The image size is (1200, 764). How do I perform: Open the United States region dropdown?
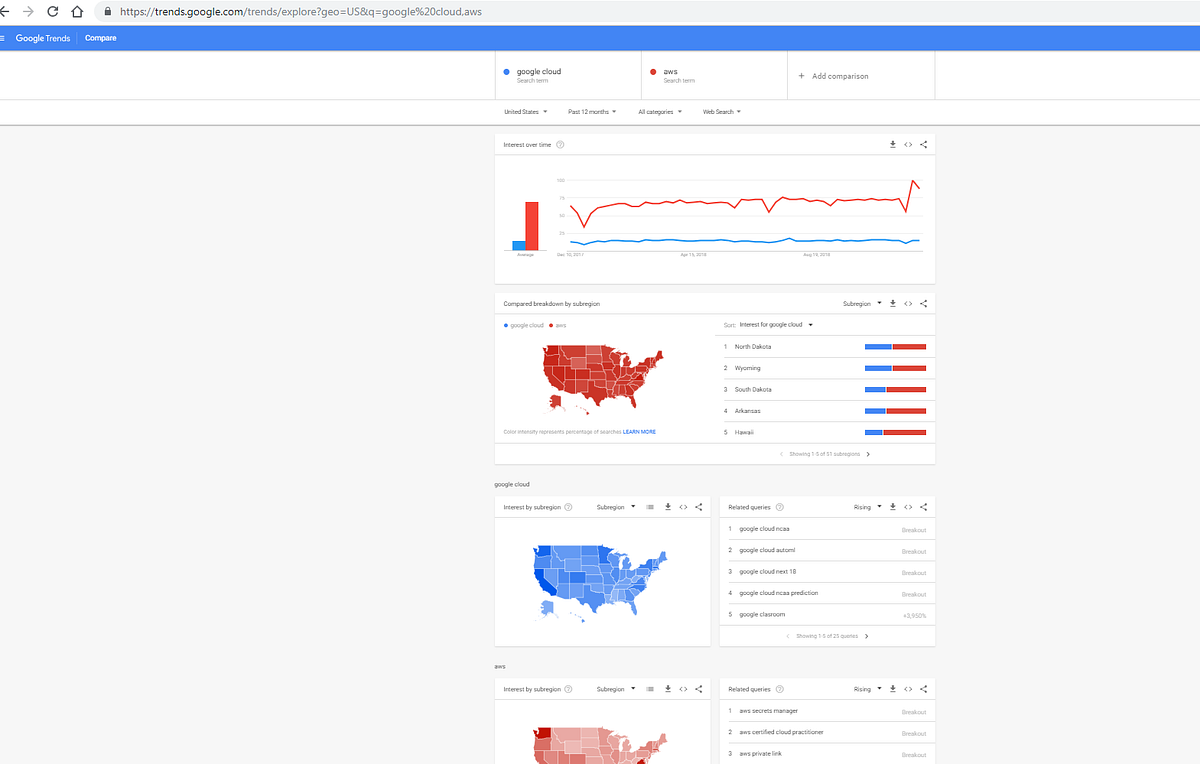click(x=526, y=112)
